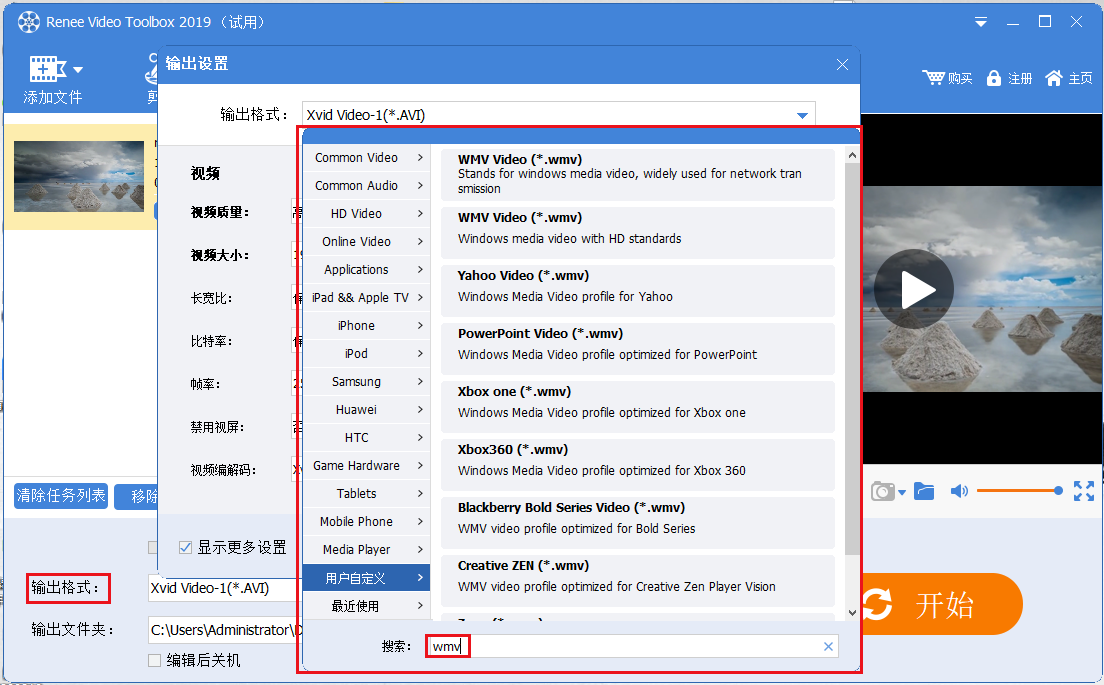The width and height of the screenshot is (1104, 685).
Task: Go to home page house icon
Action: pyautogui.click(x=1053, y=77)
